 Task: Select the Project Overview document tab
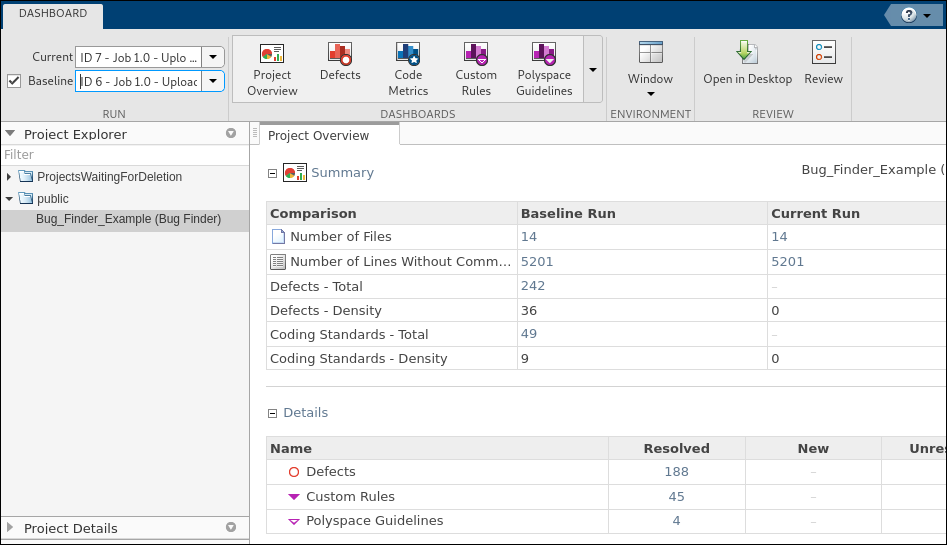[319, 136]
